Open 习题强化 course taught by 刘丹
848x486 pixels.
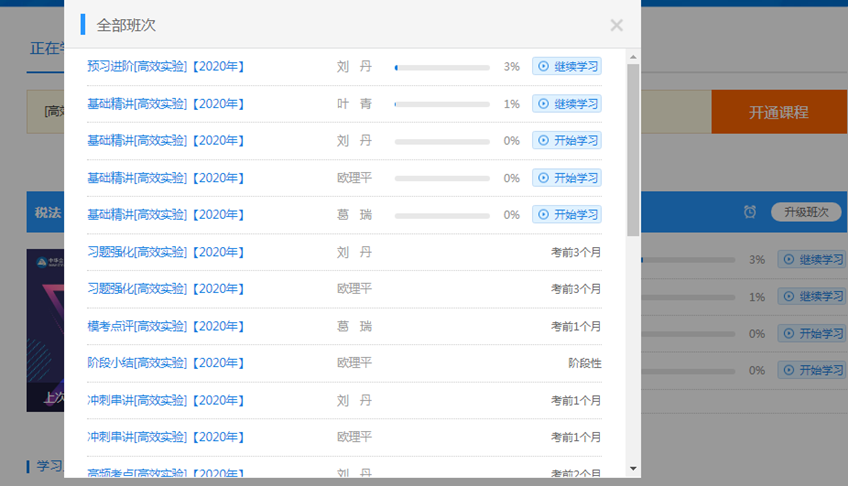166,252
